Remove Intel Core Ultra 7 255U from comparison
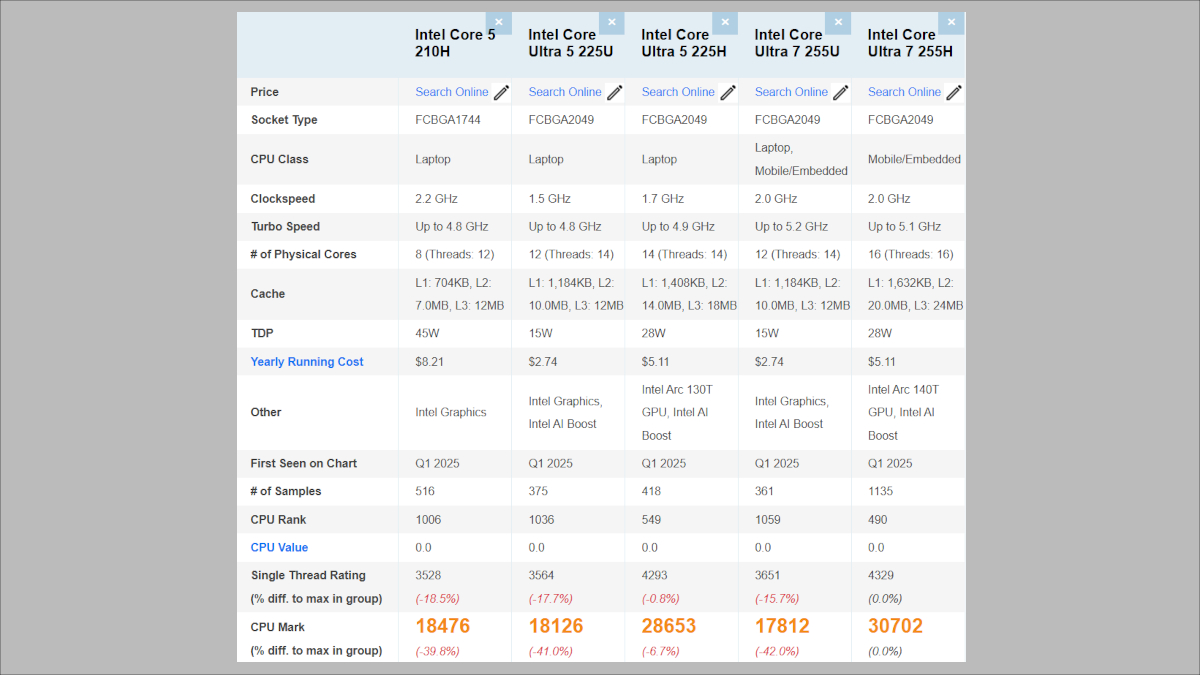Viewport: 1200px width, 675px height. tap(838, 23)
